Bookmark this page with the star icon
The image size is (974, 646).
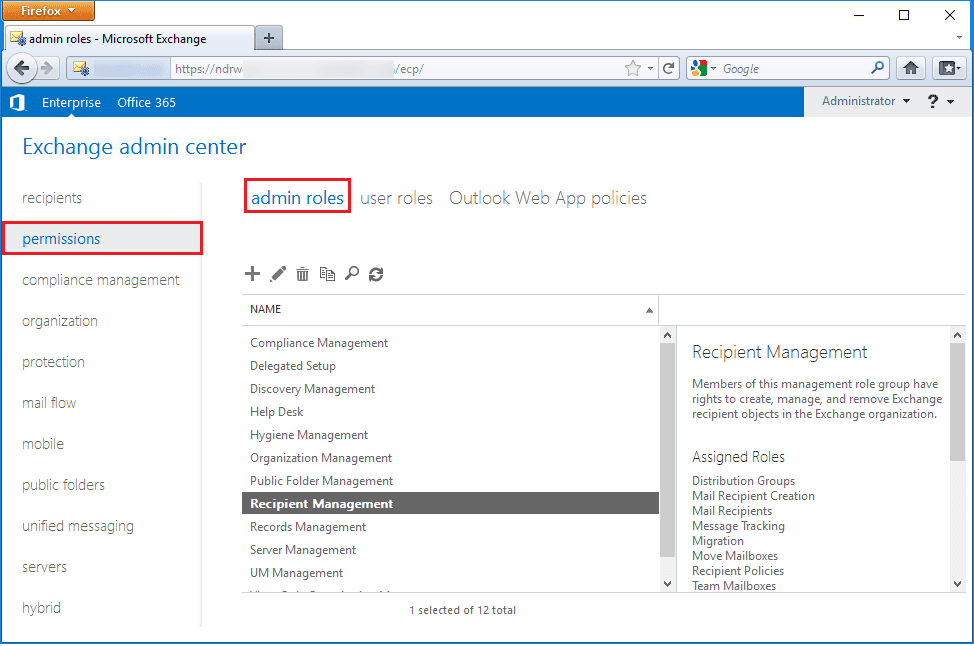pos(633,68)
